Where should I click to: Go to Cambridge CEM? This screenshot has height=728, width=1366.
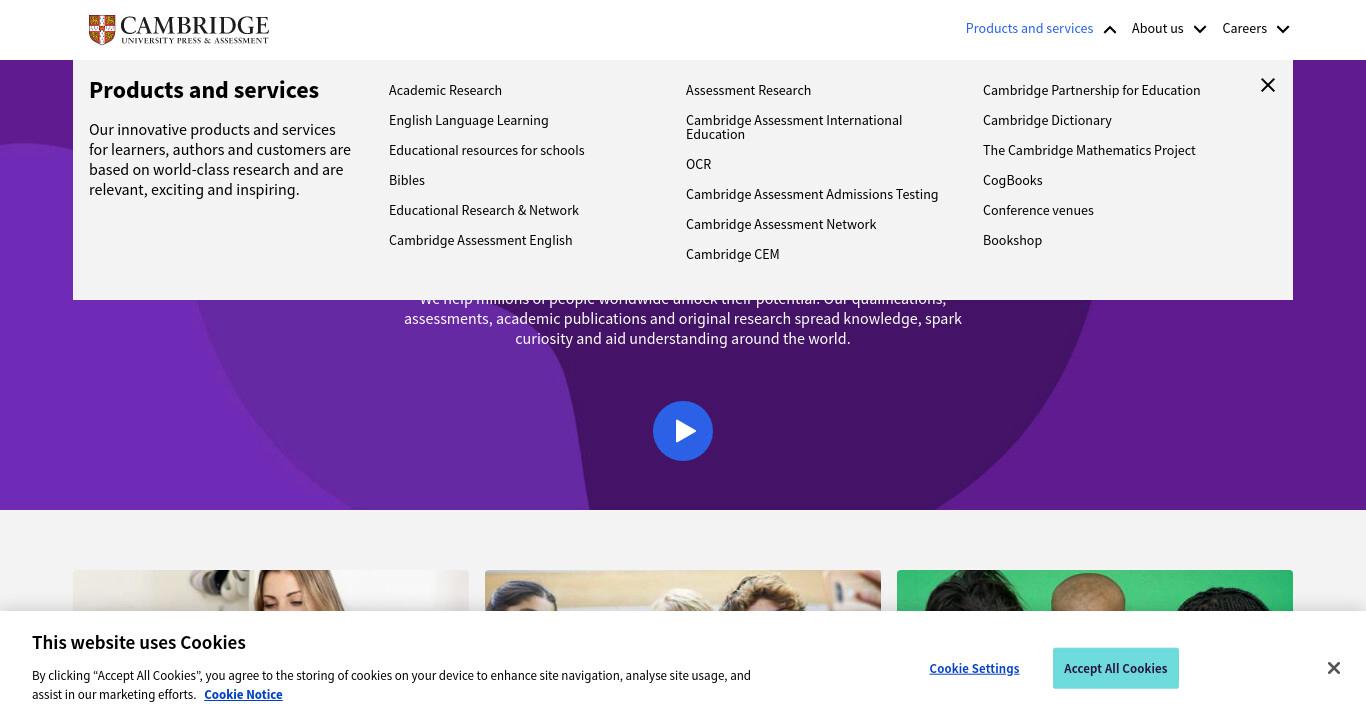coord(732,254)
